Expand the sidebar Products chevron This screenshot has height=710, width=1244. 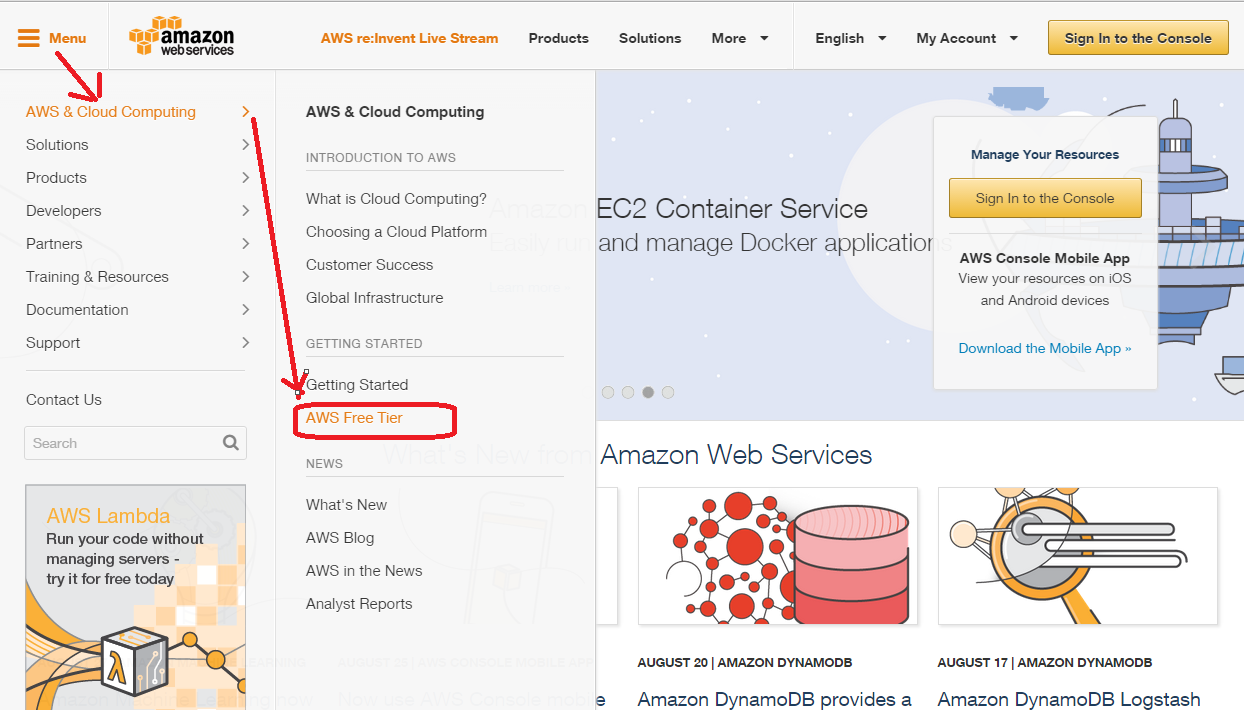[246, 178]
